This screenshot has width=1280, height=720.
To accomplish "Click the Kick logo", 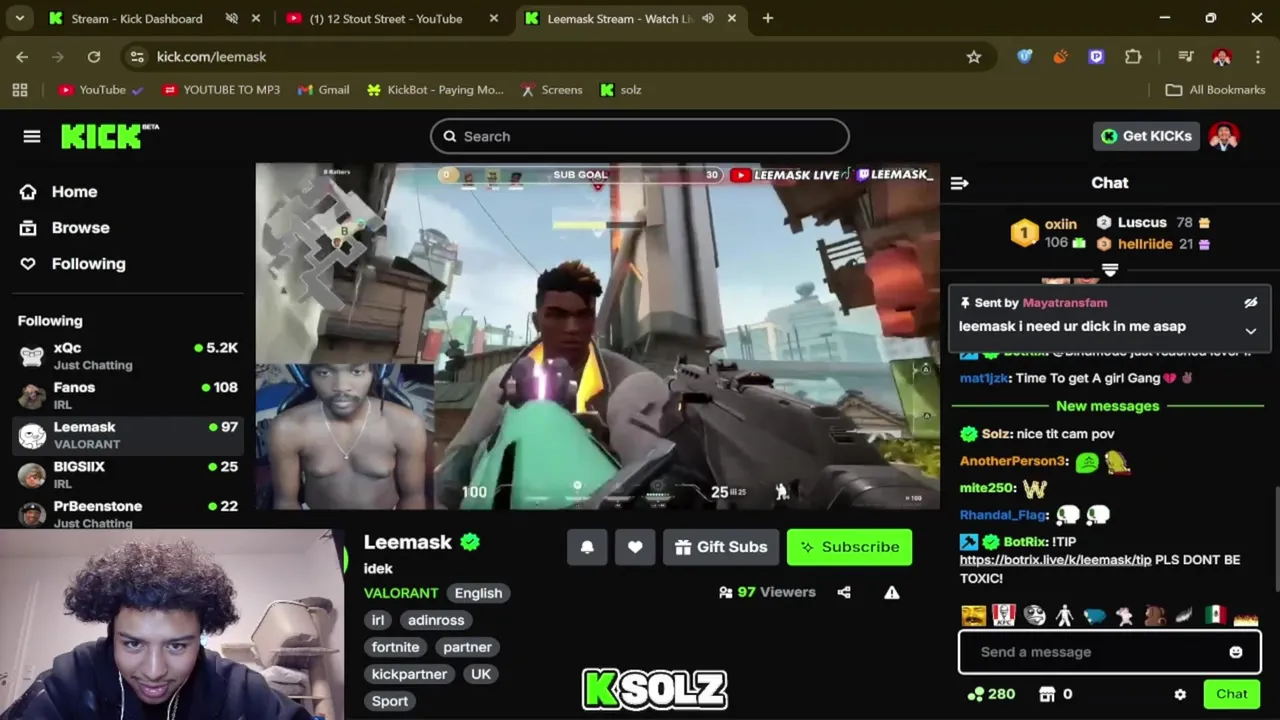I will (110, 136).
